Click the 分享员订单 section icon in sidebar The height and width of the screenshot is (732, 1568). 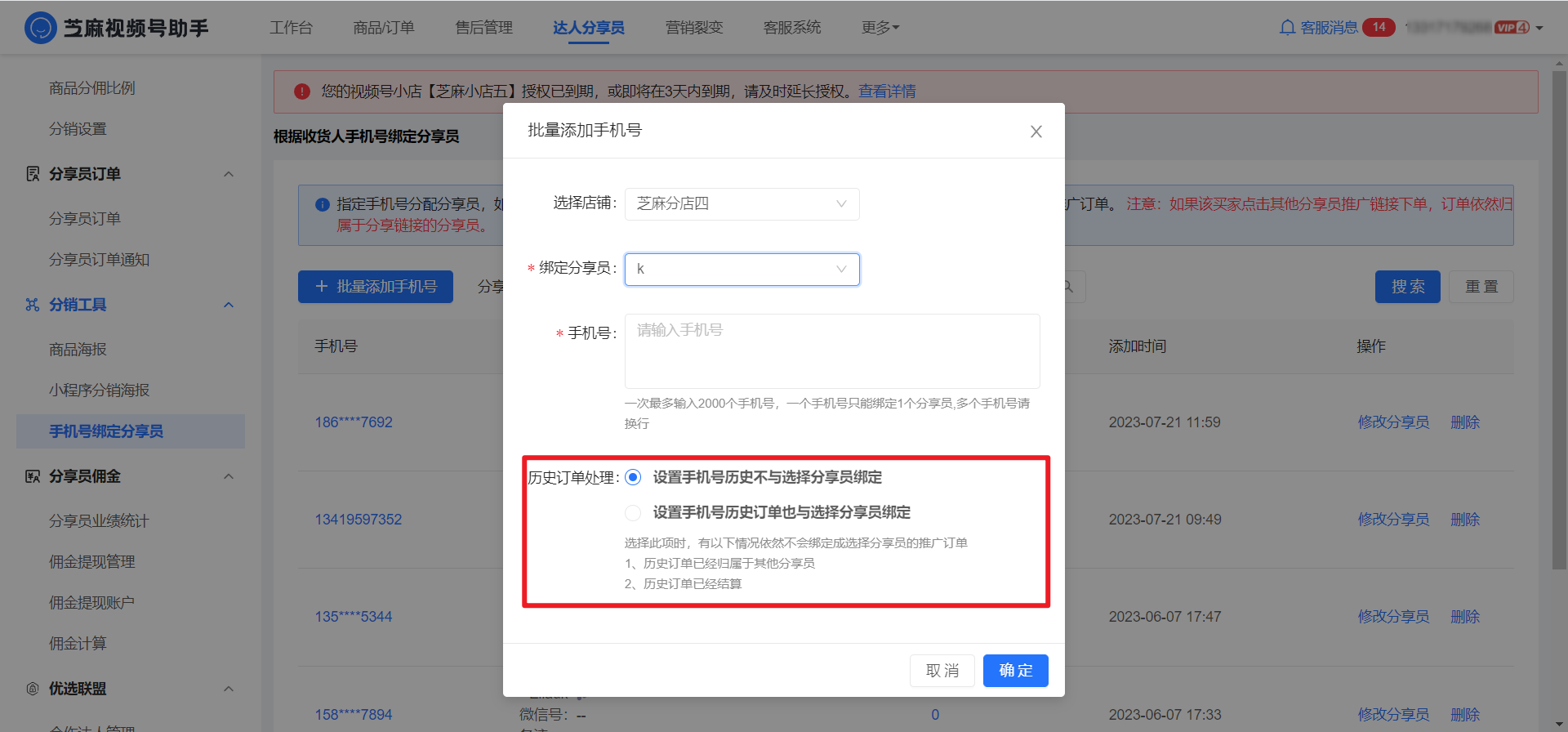33,174
